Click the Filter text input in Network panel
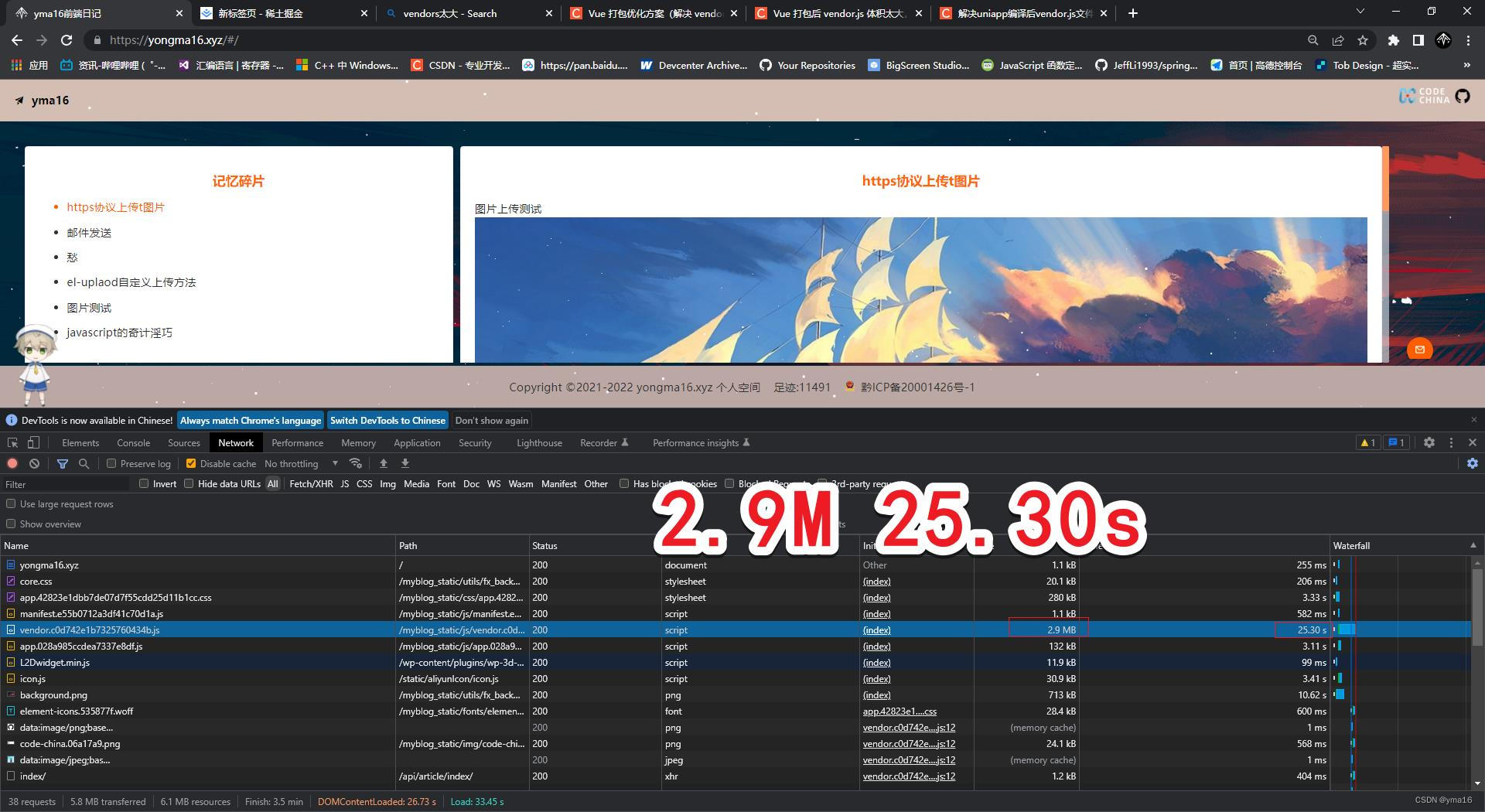This screenshot has height=812, width=1485. 67,484
